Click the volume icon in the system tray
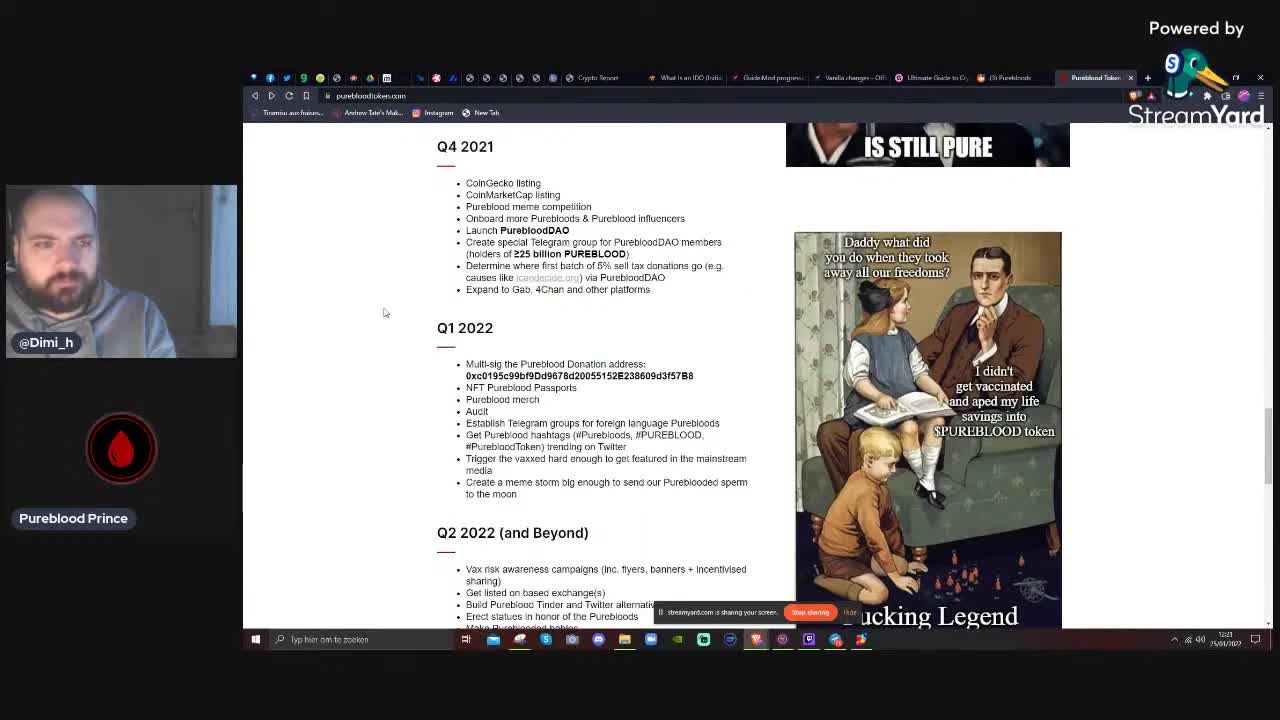The image size is (1280, 720). click(x=1200, y=640)
